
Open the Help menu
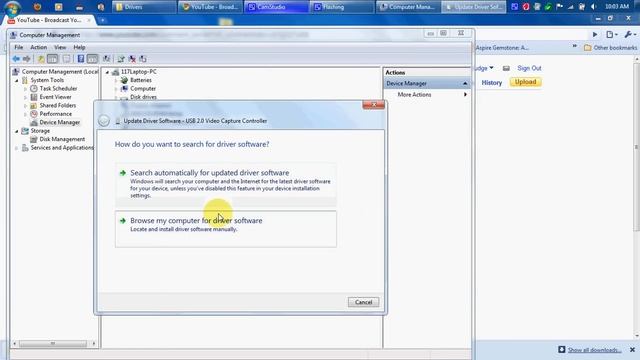coord(79,47)
